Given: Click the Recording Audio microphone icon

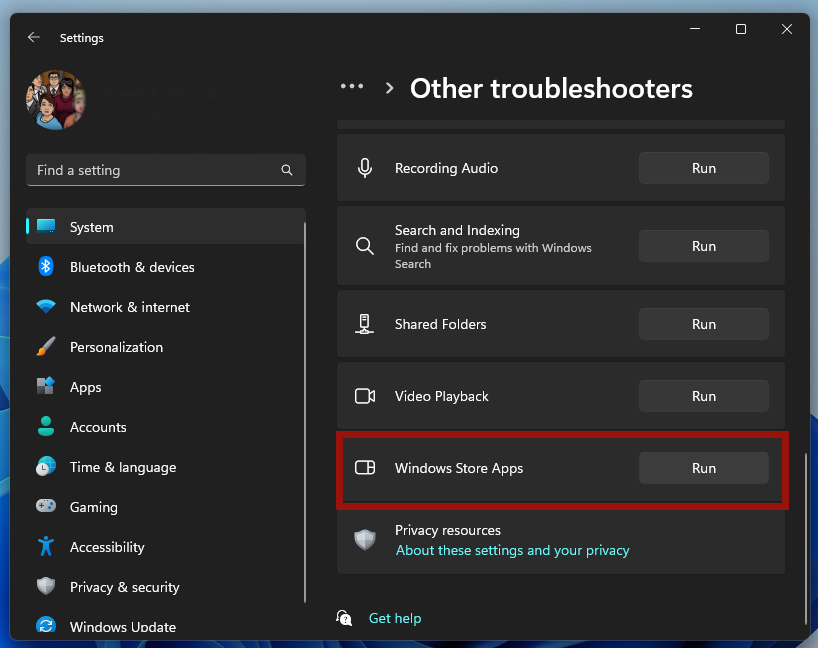Looking at the screenshot, I should pyautogui.click(x=365, y=168).
